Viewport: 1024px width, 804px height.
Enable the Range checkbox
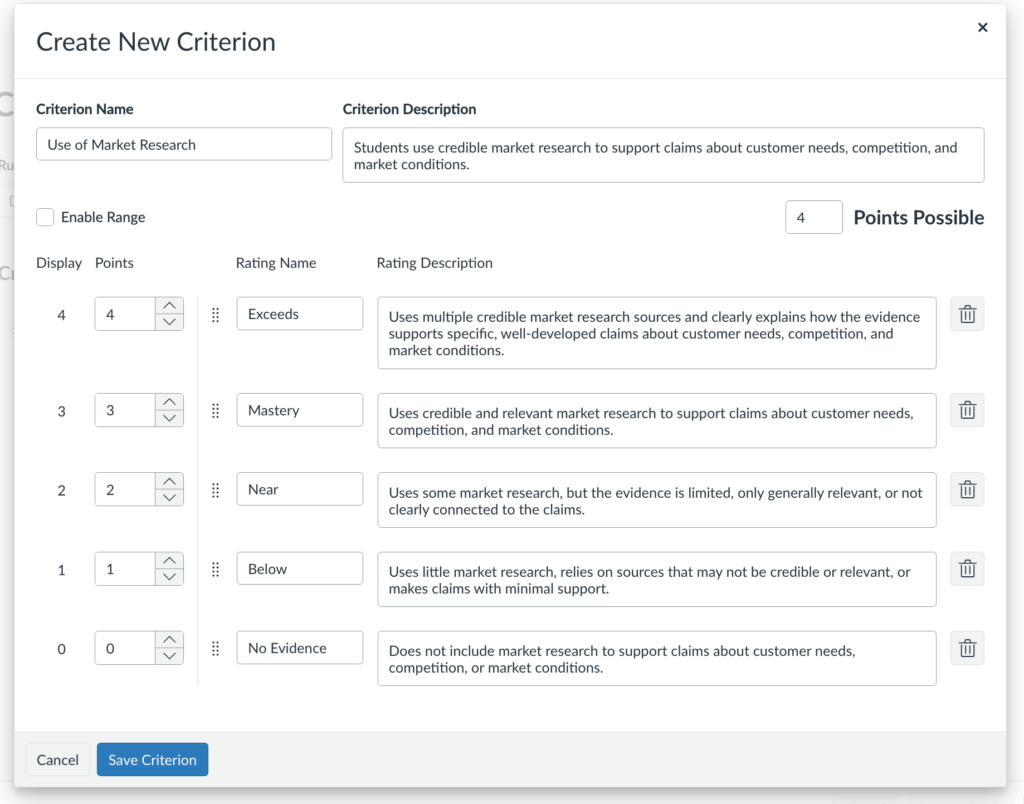(x=45, y=217)
